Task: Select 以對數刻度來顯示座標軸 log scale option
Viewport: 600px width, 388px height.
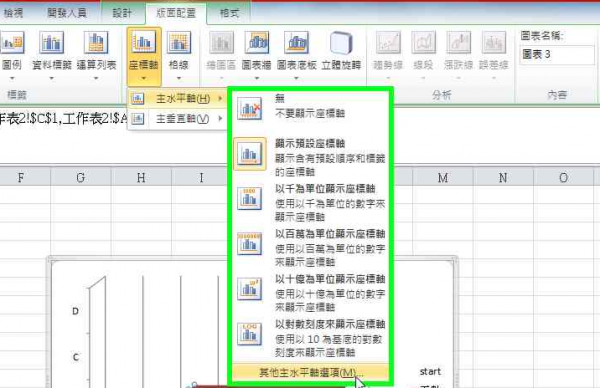Action: pyautogui.click(x=310, y=337)
